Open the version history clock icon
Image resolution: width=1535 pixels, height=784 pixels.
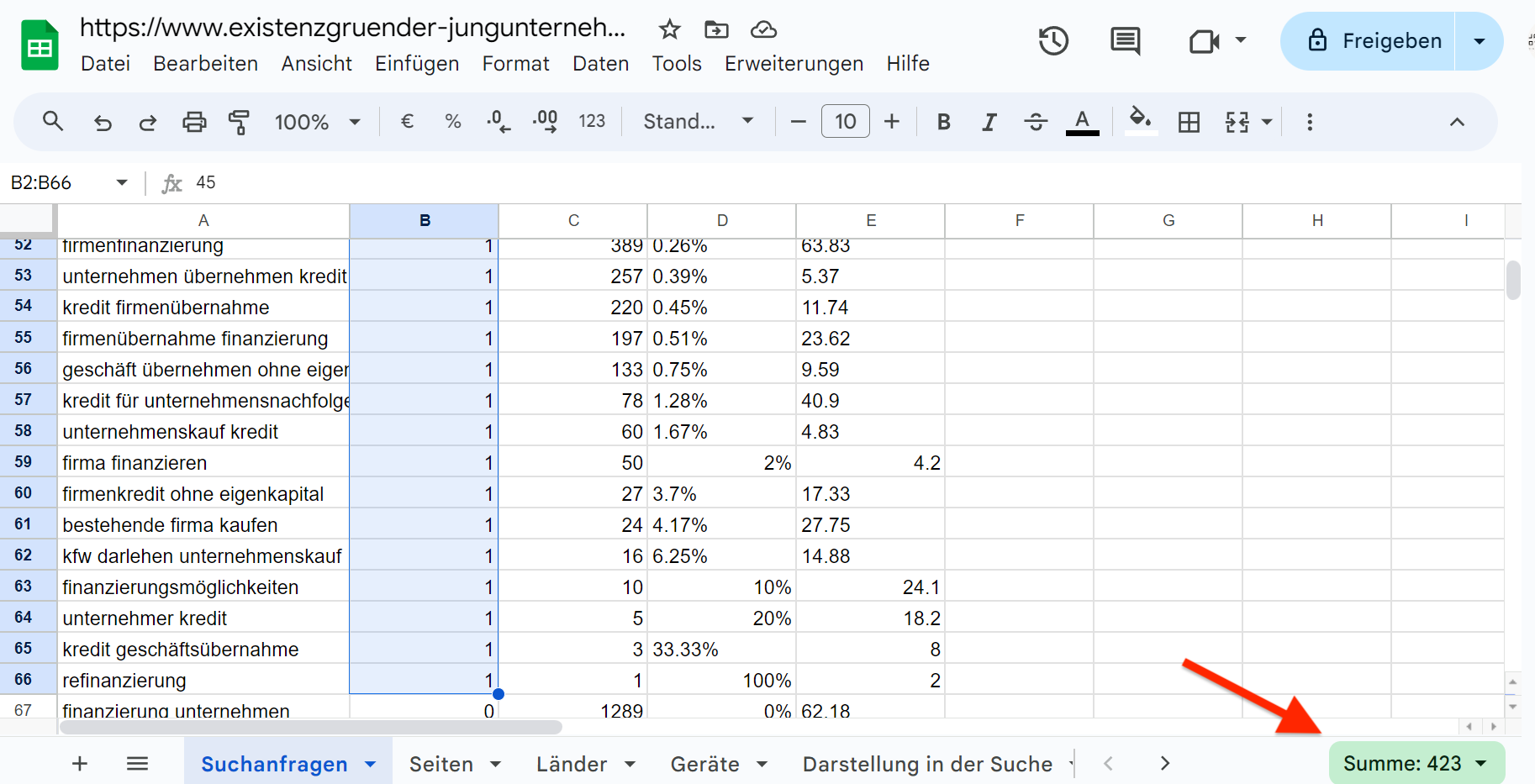(1053, 41)
